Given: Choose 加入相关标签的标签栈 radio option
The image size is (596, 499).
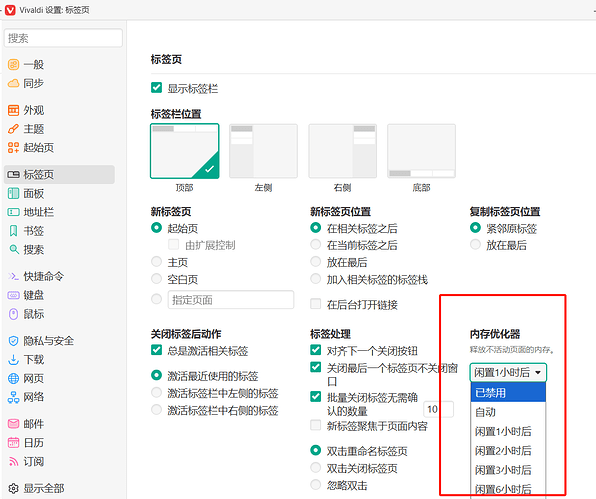Looking at the screenshot, I should pos(315,279).
